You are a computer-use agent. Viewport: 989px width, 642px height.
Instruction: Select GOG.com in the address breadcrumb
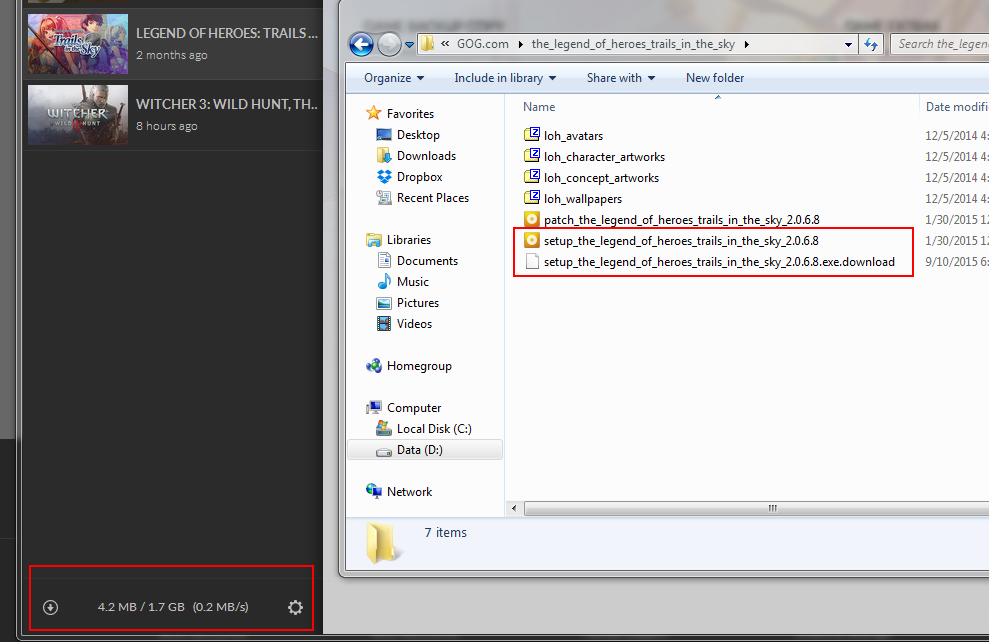(483, 44)
